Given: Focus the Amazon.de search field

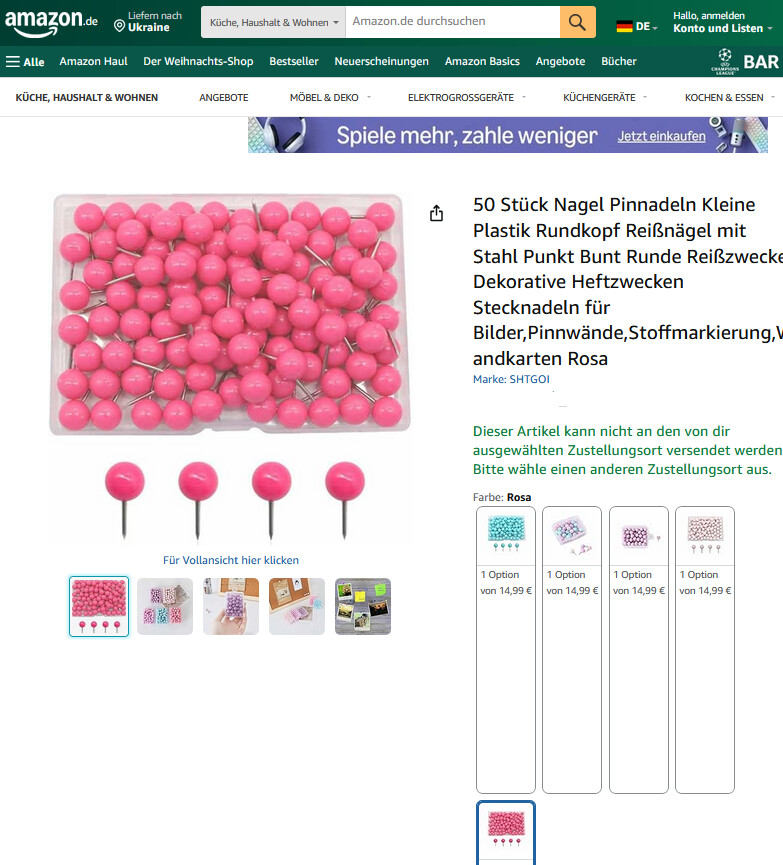Looking at the screenshot, I should (x=452, y=22).
